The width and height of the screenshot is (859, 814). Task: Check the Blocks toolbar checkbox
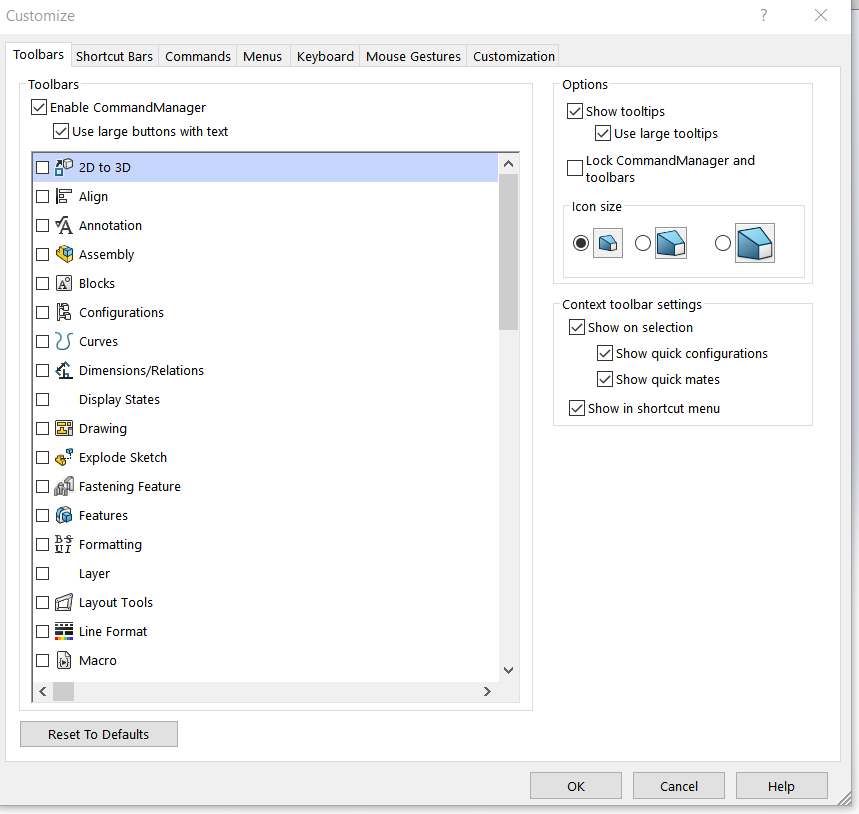[x=42, y=284]
